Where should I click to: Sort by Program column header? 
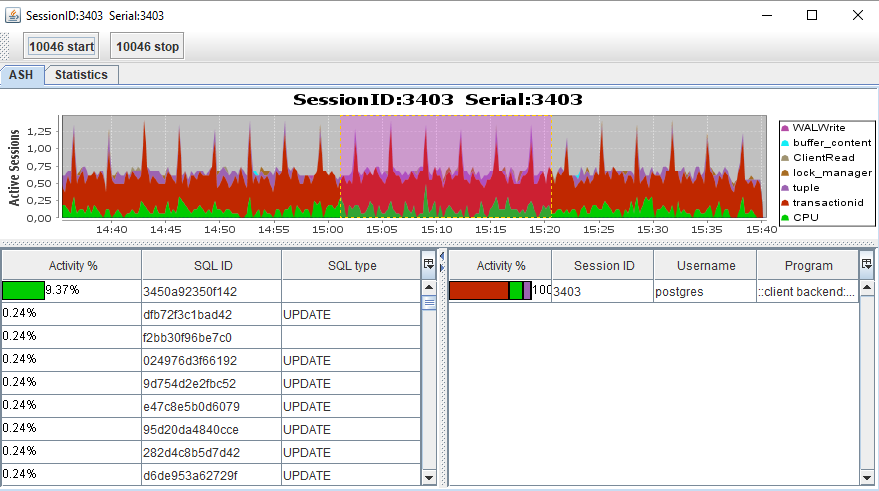tap(808, 265)
